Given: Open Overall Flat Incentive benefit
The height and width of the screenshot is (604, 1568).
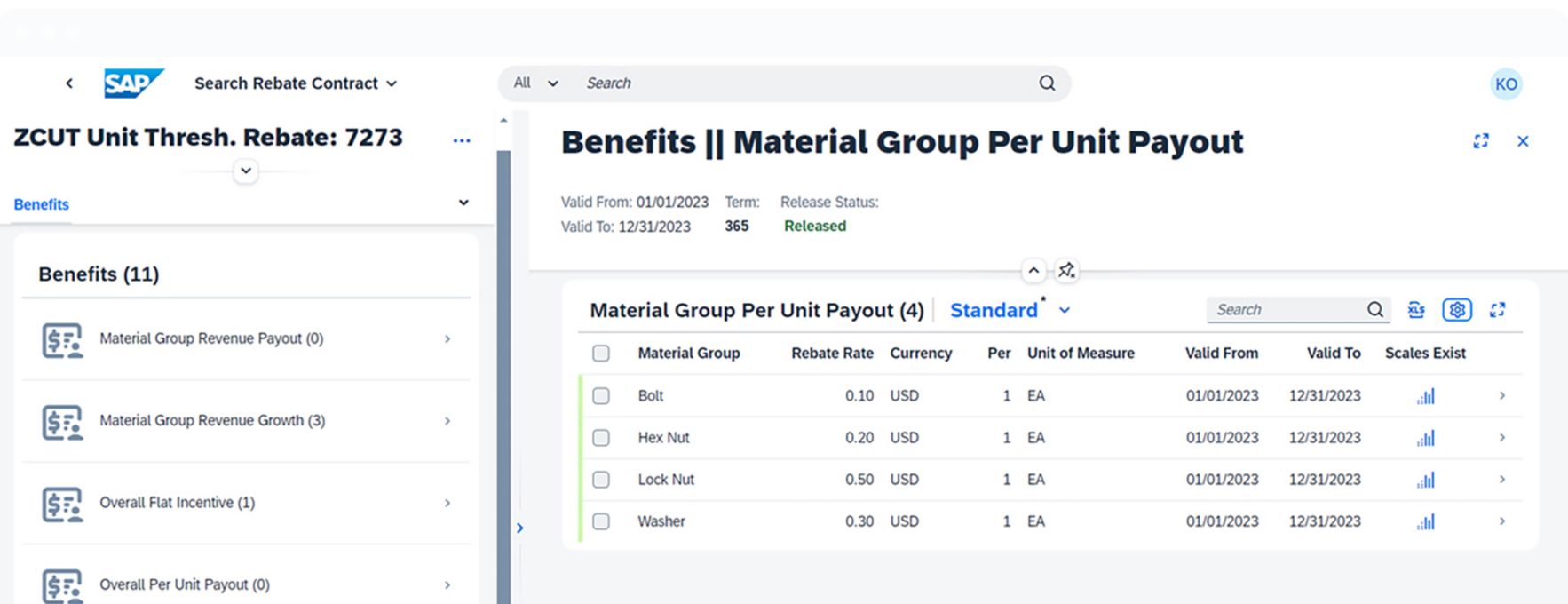Looking at the screenshot, I should tap(246, 503).
